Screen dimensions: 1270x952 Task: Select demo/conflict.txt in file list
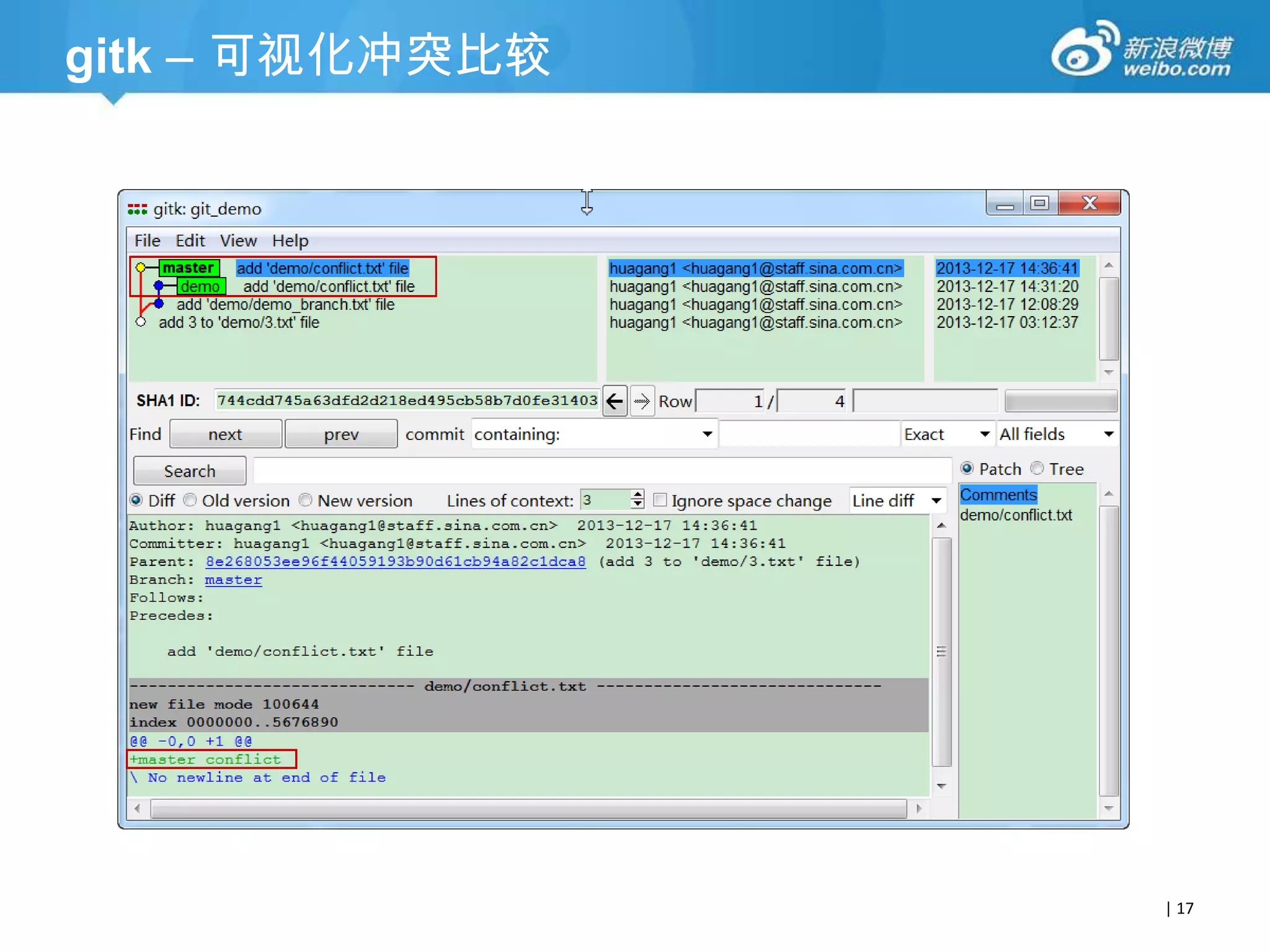[x=1016, y=515]
